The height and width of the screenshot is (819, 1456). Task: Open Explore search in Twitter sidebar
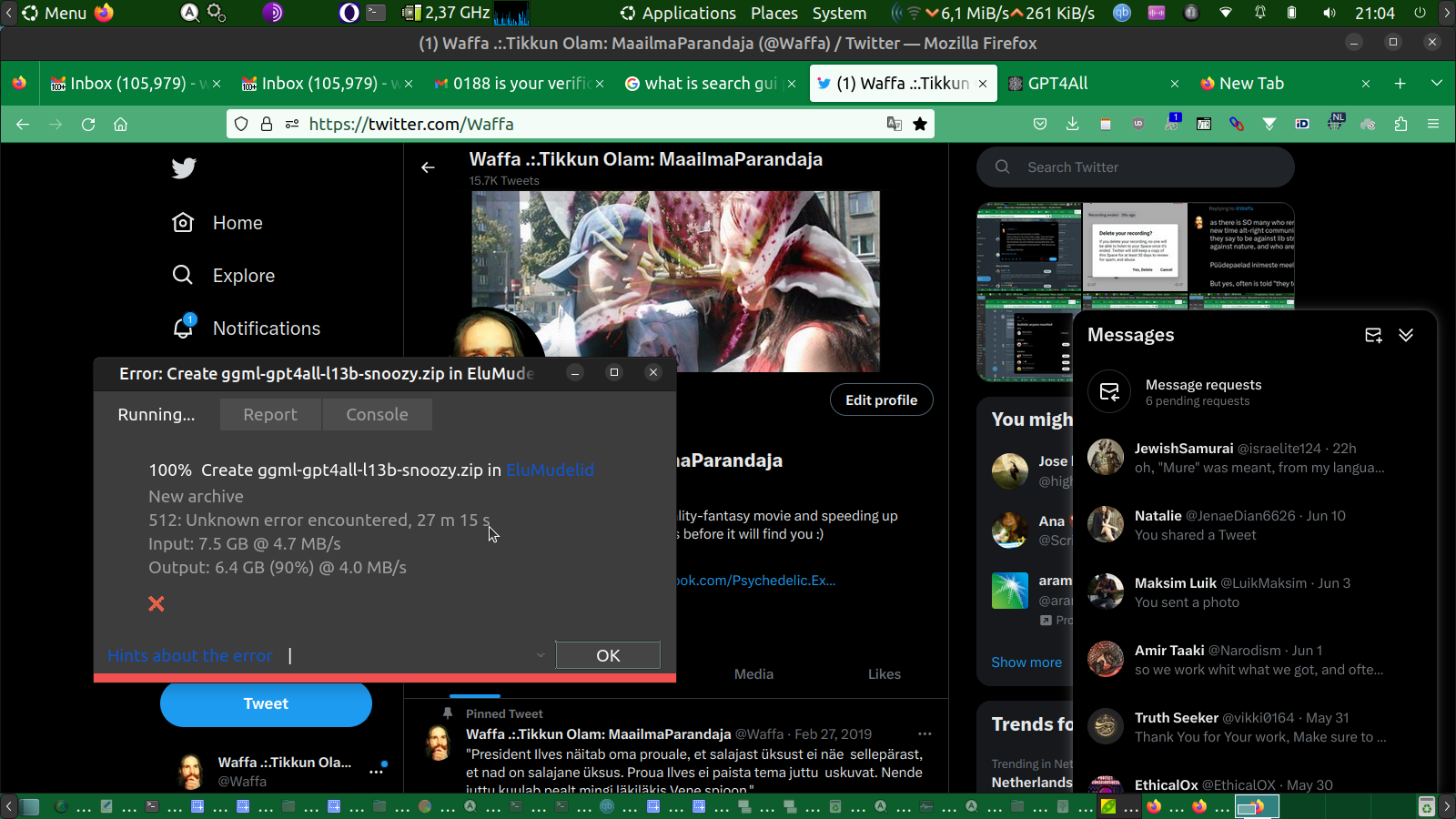tap(224, 276)
